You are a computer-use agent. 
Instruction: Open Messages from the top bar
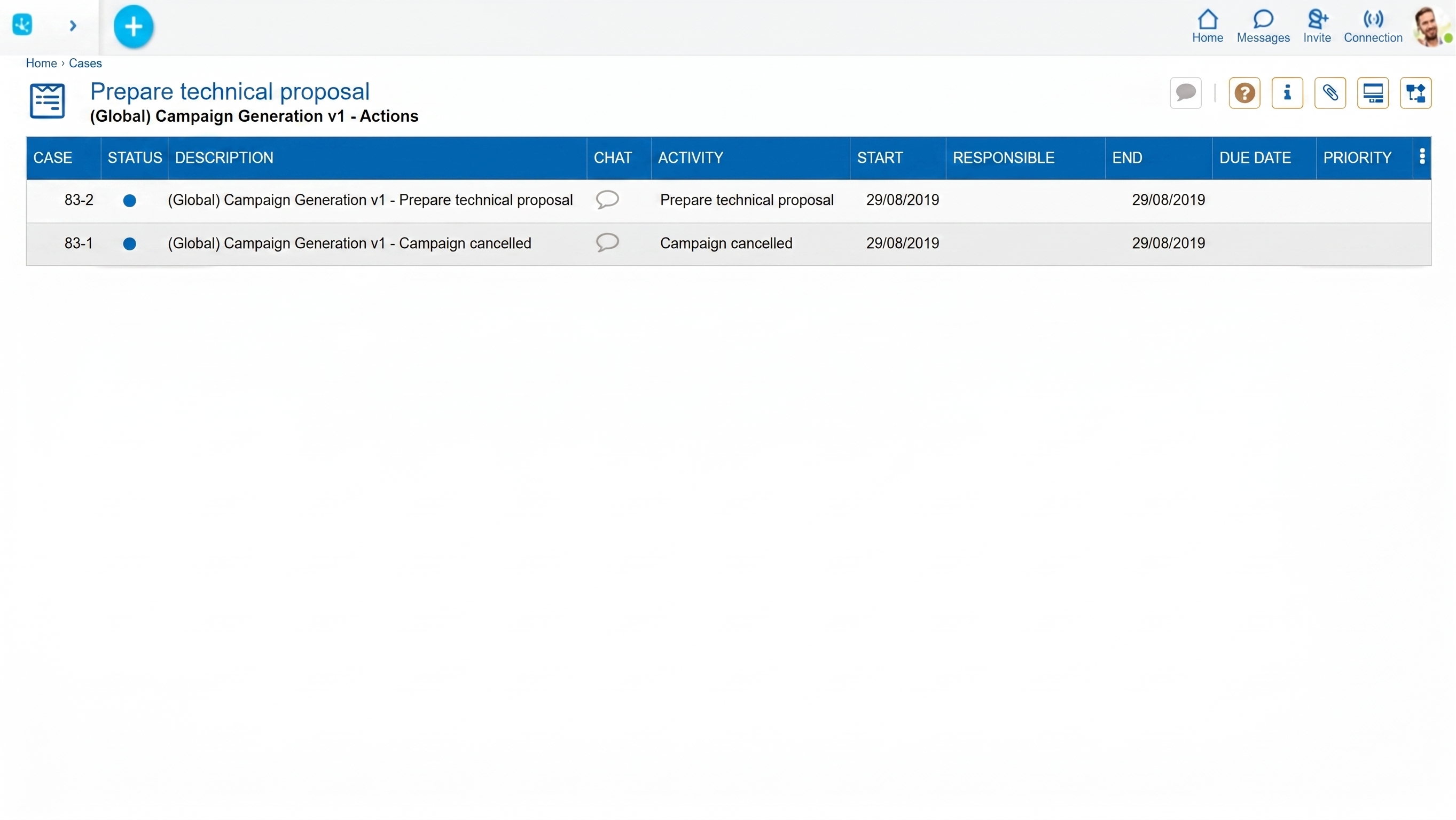1263,27
